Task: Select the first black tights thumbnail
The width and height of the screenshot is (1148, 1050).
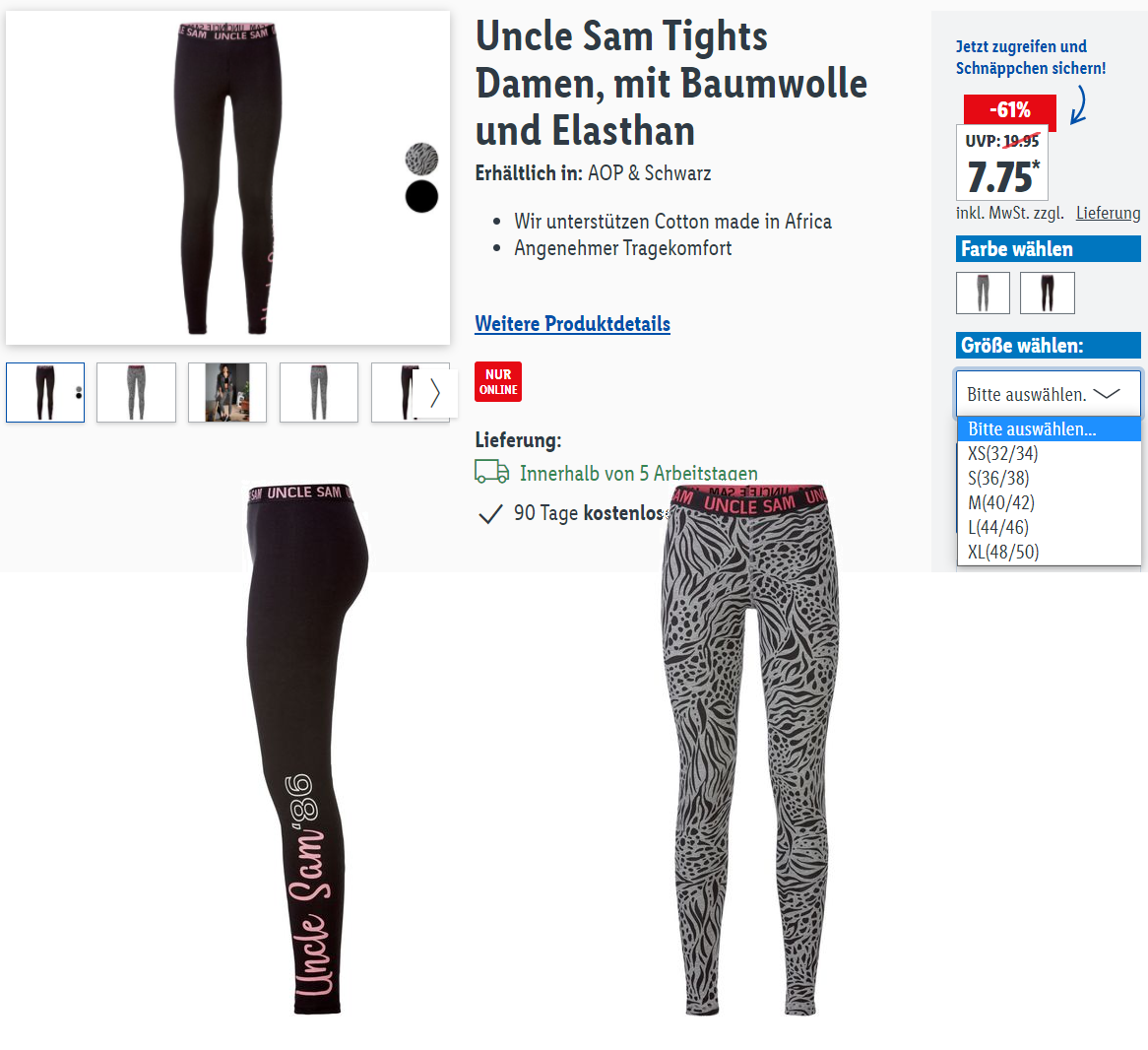Action: pos(45,392)
